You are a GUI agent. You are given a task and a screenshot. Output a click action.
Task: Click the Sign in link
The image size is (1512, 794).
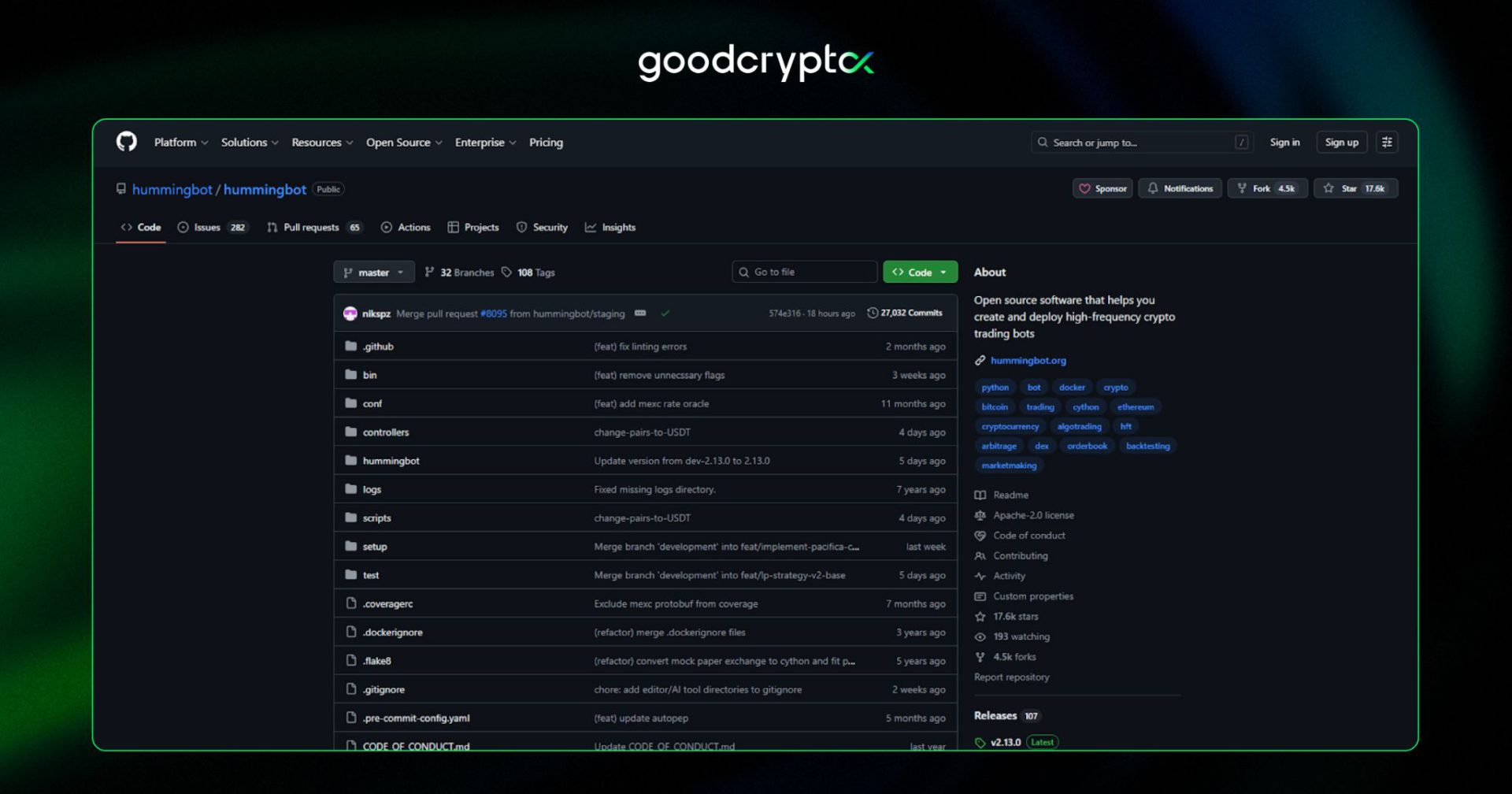(x=1284, y=143)
